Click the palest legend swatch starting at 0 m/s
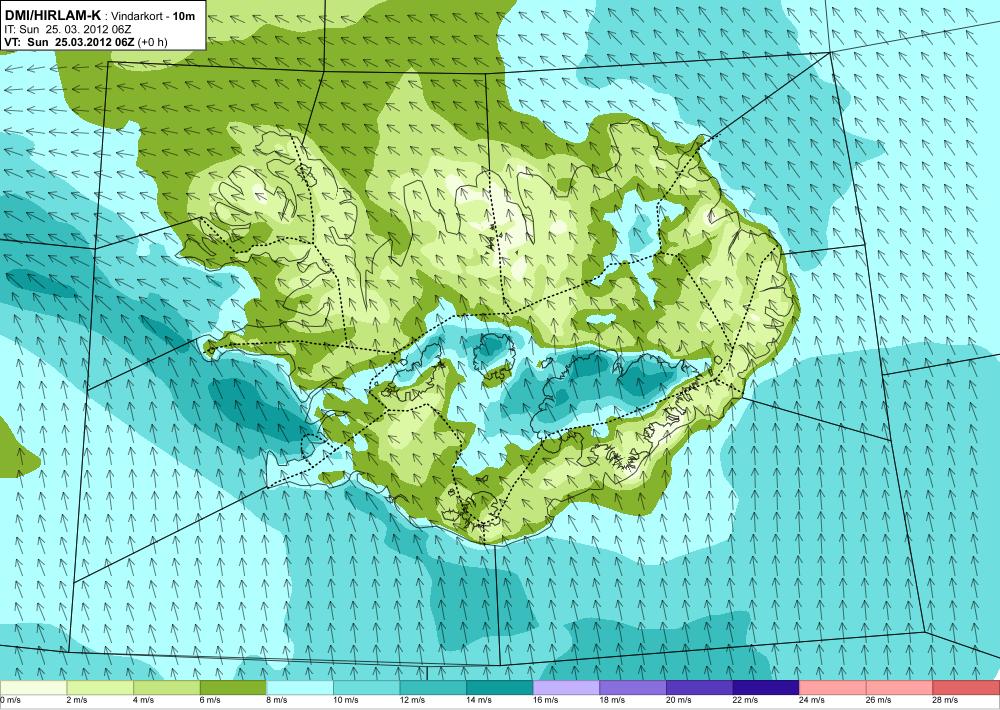 pyautogui.click(x=33, y=688)
